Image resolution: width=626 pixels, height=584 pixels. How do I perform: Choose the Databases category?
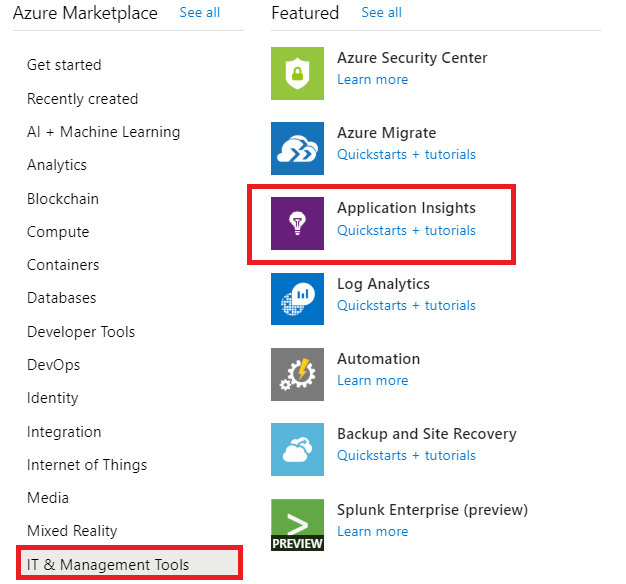pyautogui.click(x=62, y=298)
